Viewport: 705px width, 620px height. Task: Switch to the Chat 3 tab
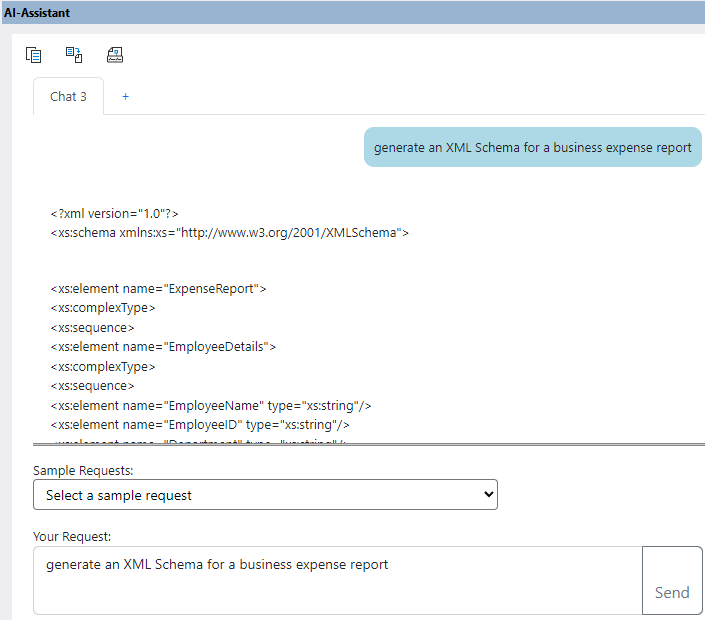pyautogui.click(x=68, y=97)
